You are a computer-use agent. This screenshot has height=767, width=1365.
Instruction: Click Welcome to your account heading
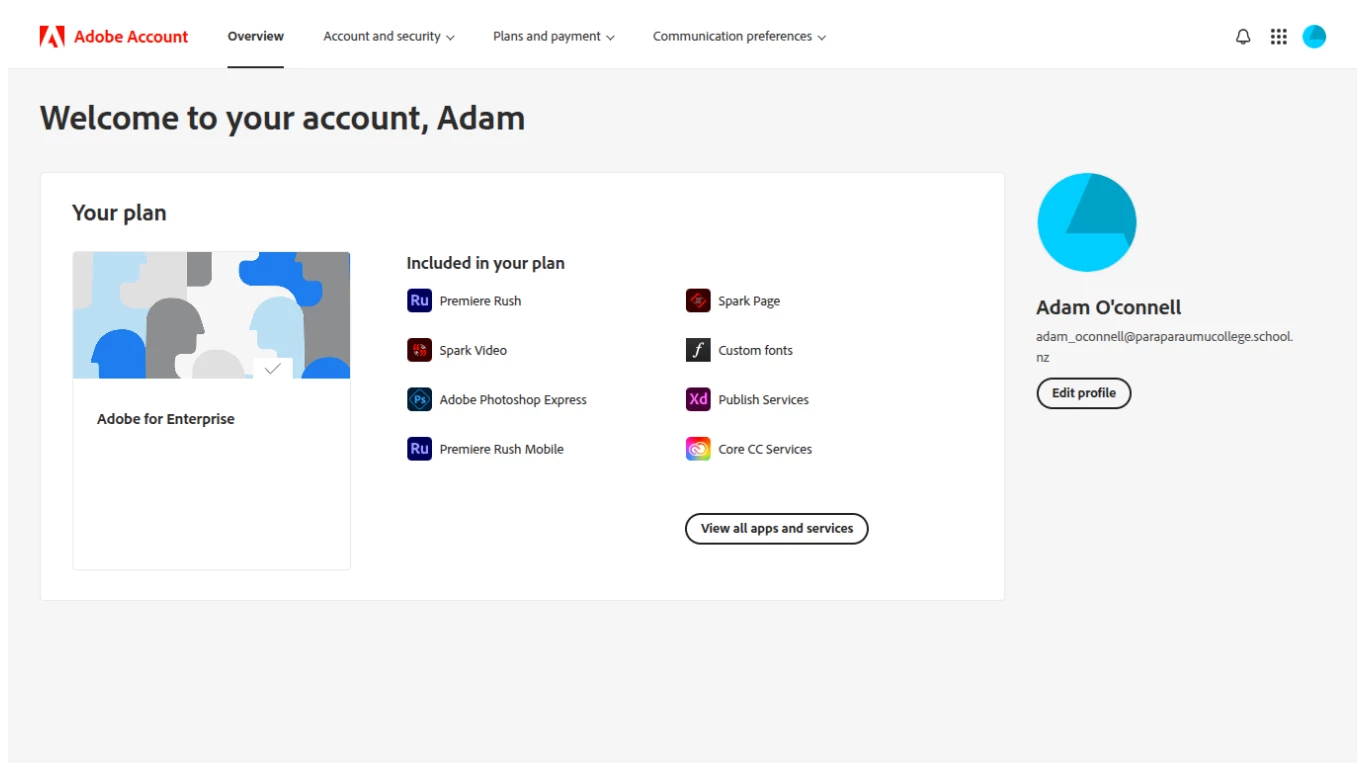pos(282,118)
